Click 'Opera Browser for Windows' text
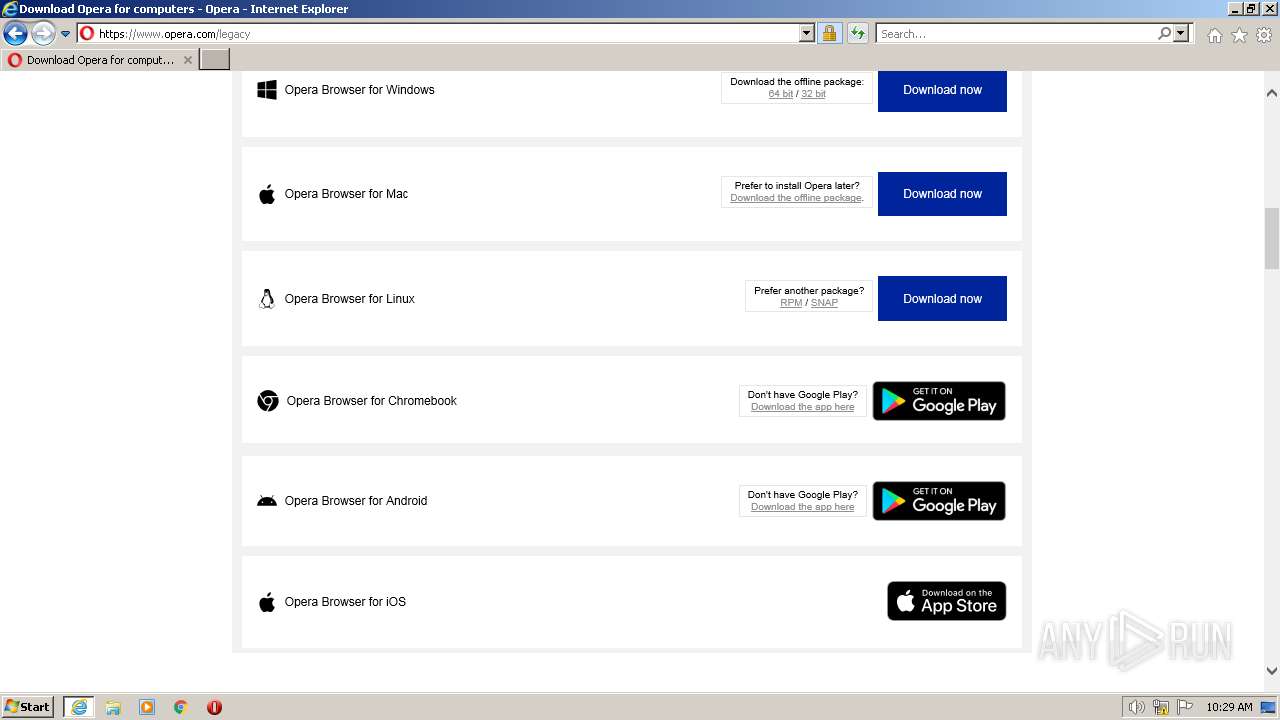Viewport: 1280px width, 720px height. [x=359, y=90]
